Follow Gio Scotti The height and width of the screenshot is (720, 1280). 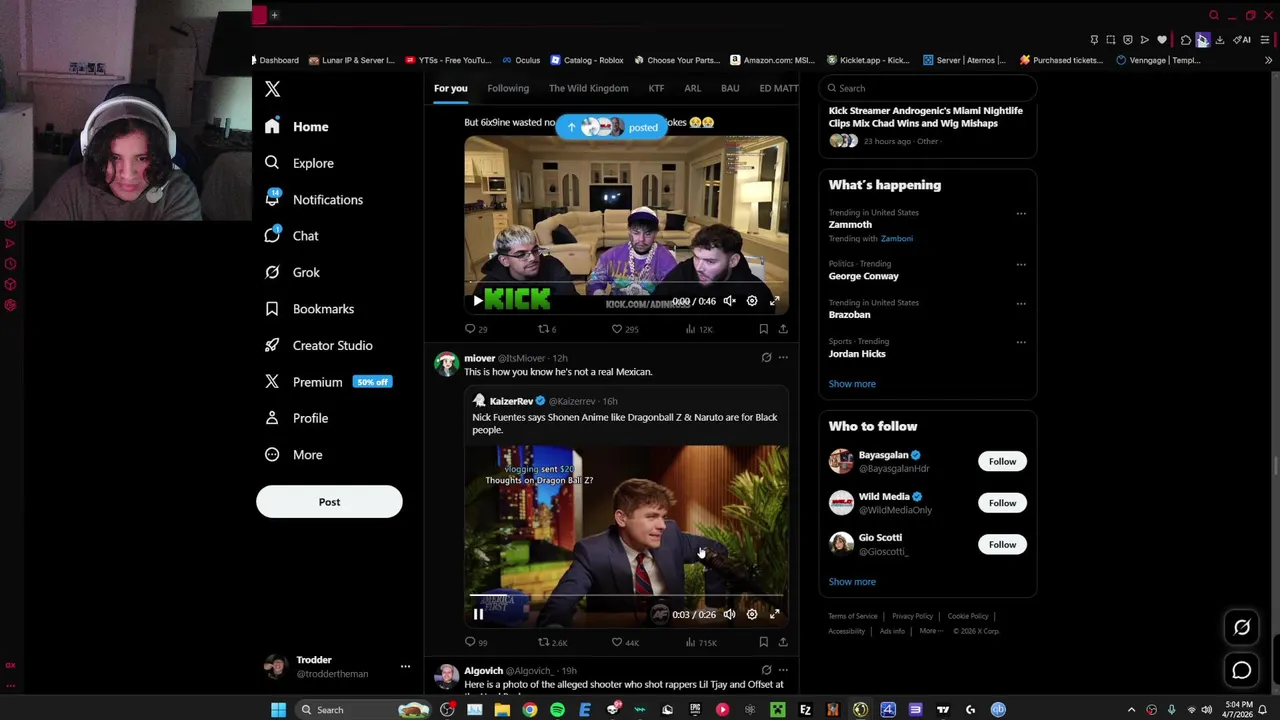(1002, 544)
